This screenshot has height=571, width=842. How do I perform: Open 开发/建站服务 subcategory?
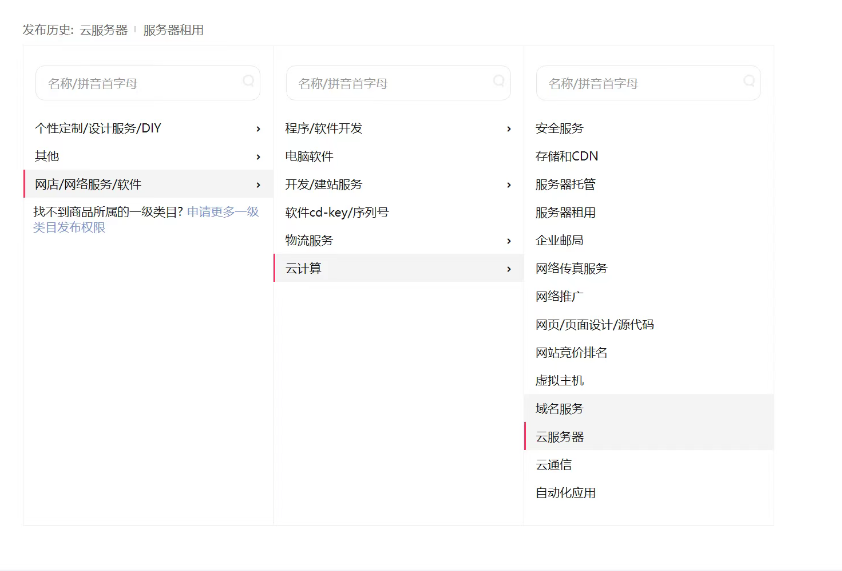[323, 185]
